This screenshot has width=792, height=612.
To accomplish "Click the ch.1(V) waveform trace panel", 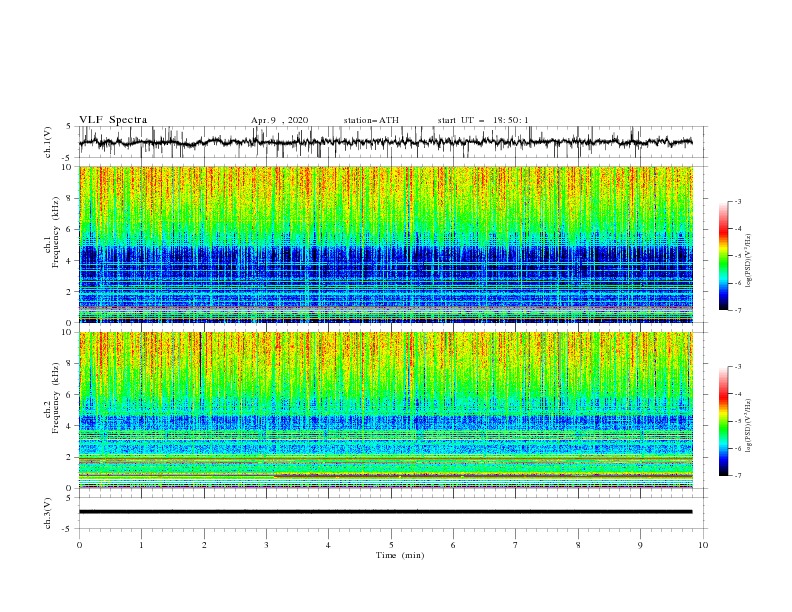I will click(x=392, y=142).
